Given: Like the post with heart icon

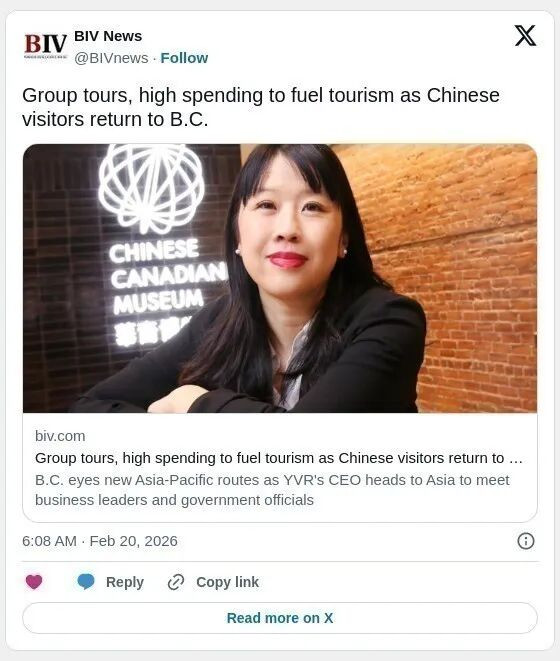Looking at the screenshot, I should tap(34, 582).
